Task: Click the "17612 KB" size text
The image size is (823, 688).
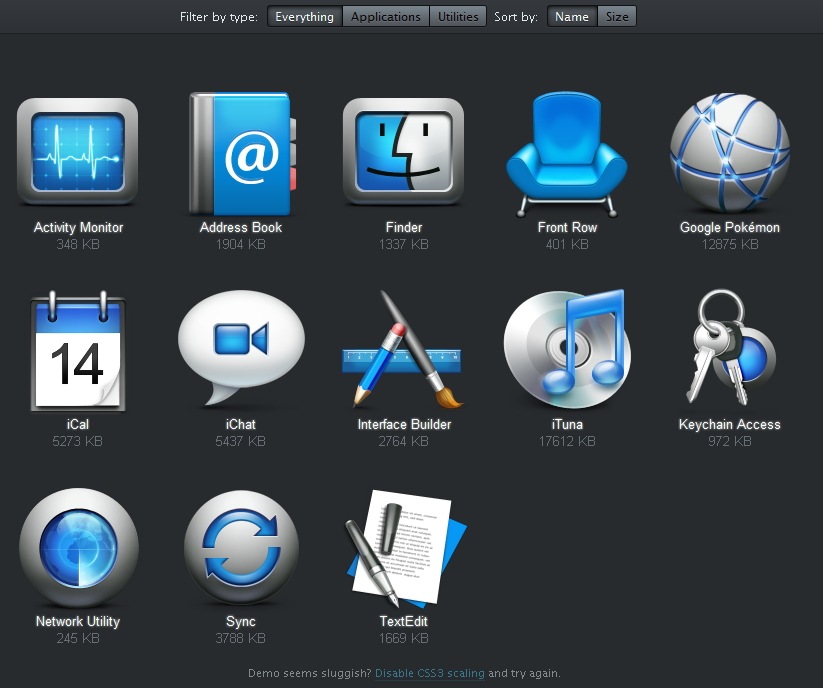Action: [x=567, y=441]
